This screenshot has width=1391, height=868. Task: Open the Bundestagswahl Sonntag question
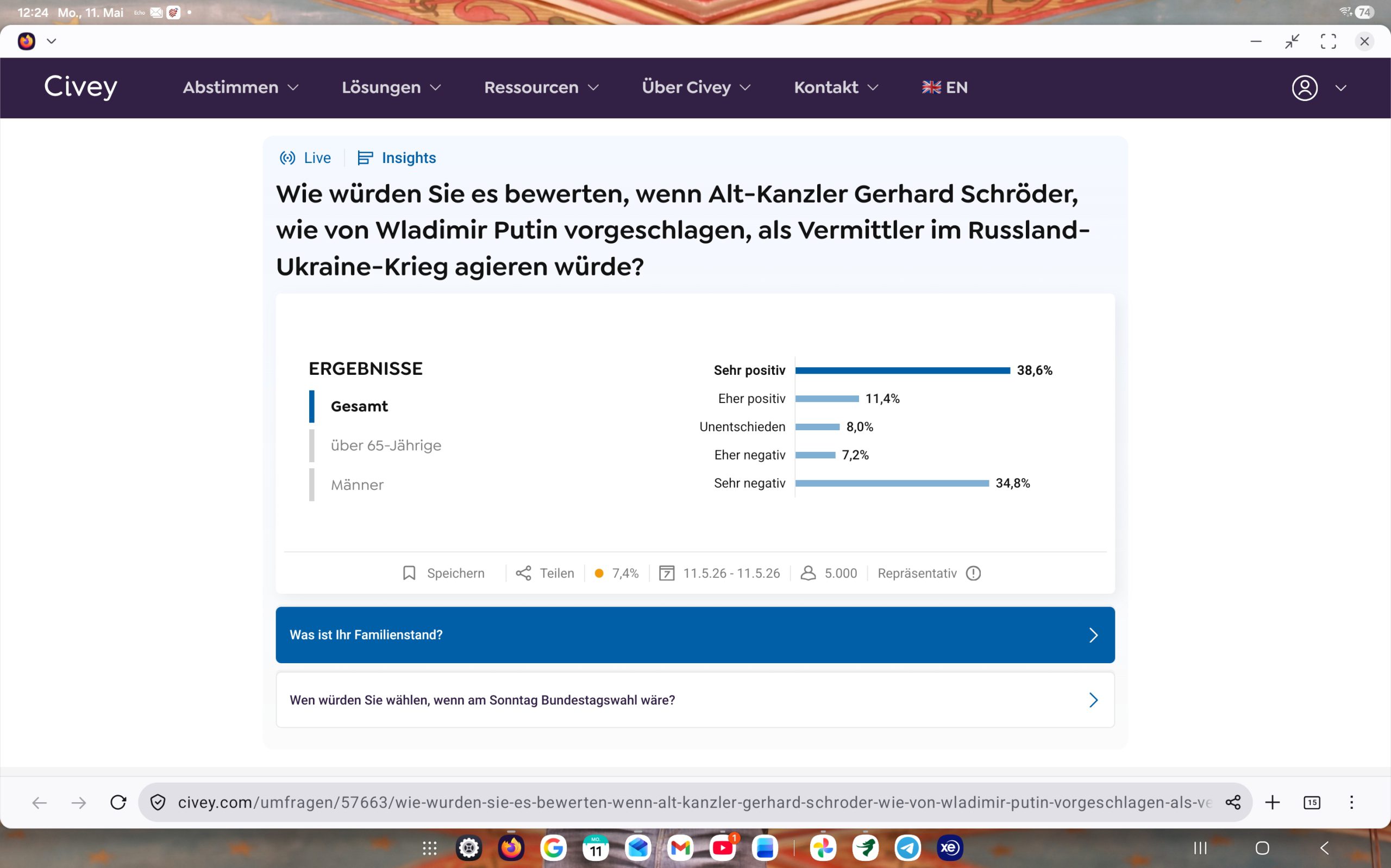694,700
